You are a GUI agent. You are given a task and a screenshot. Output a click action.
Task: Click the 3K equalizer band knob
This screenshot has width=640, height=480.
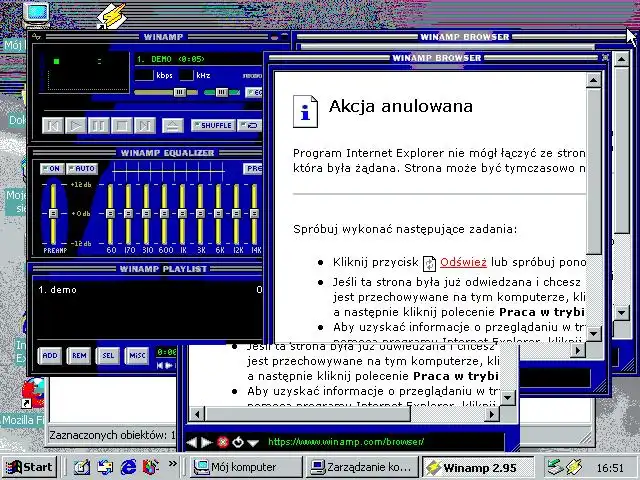pos(200,213)
